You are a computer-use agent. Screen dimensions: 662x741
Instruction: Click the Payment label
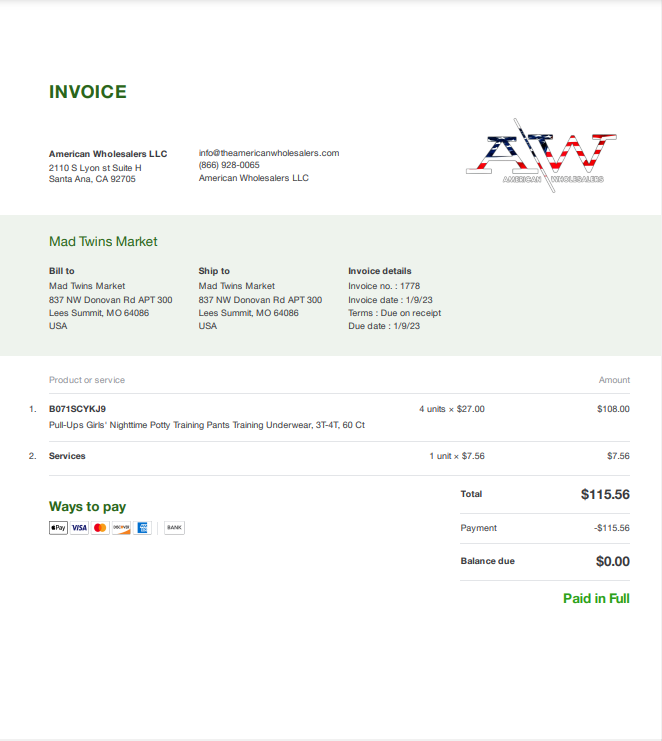coord(479,528)
